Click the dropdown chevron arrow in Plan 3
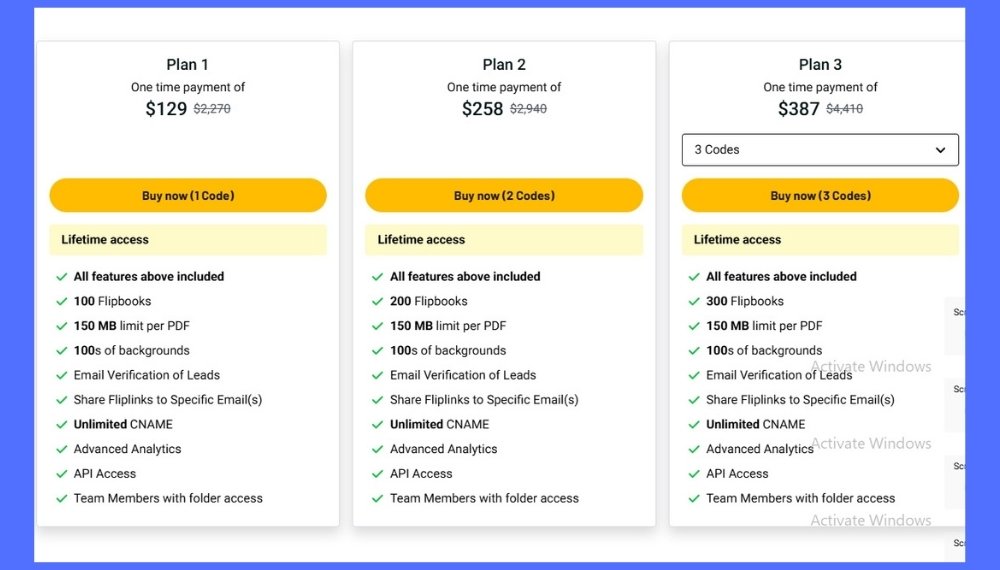 coord(940,150)
